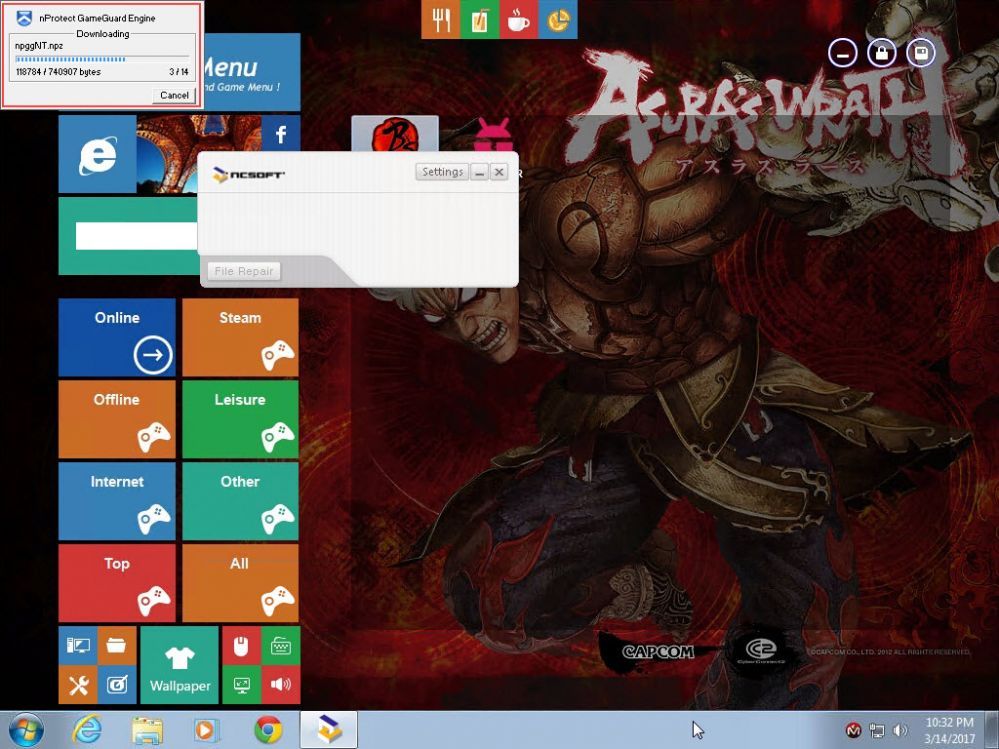Open the folder tile
The image size is (999, 749).
click(117, 646)
